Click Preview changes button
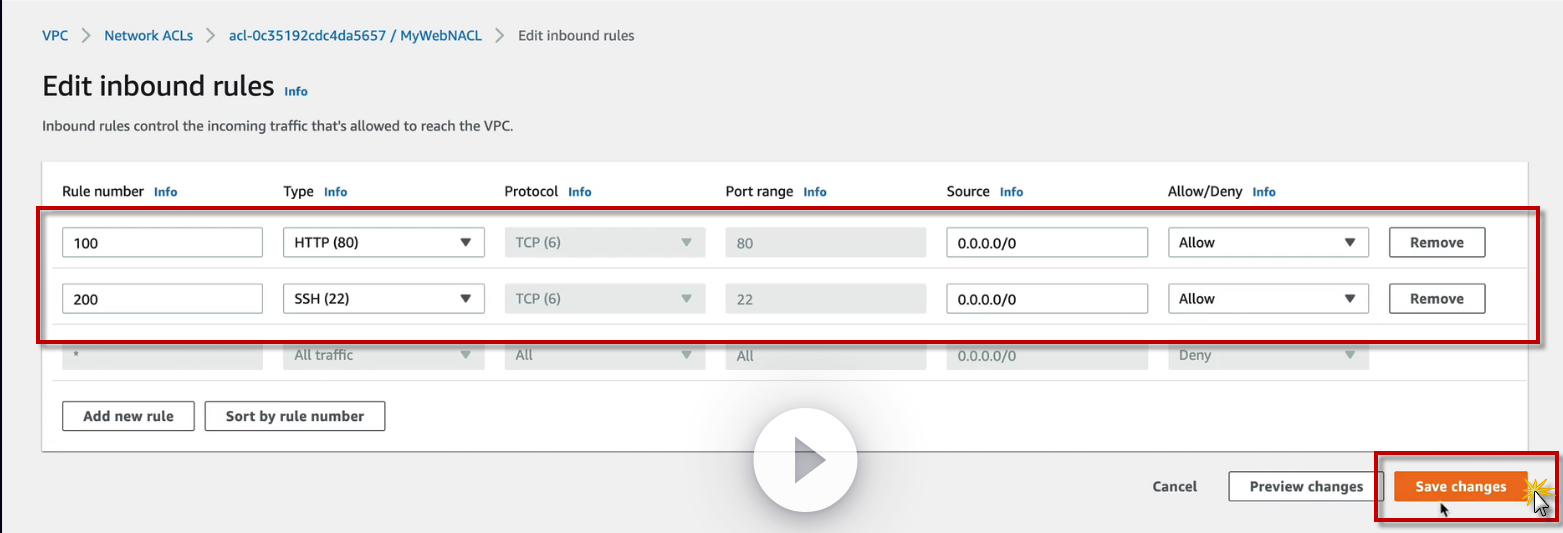 tap(1306, 487)
